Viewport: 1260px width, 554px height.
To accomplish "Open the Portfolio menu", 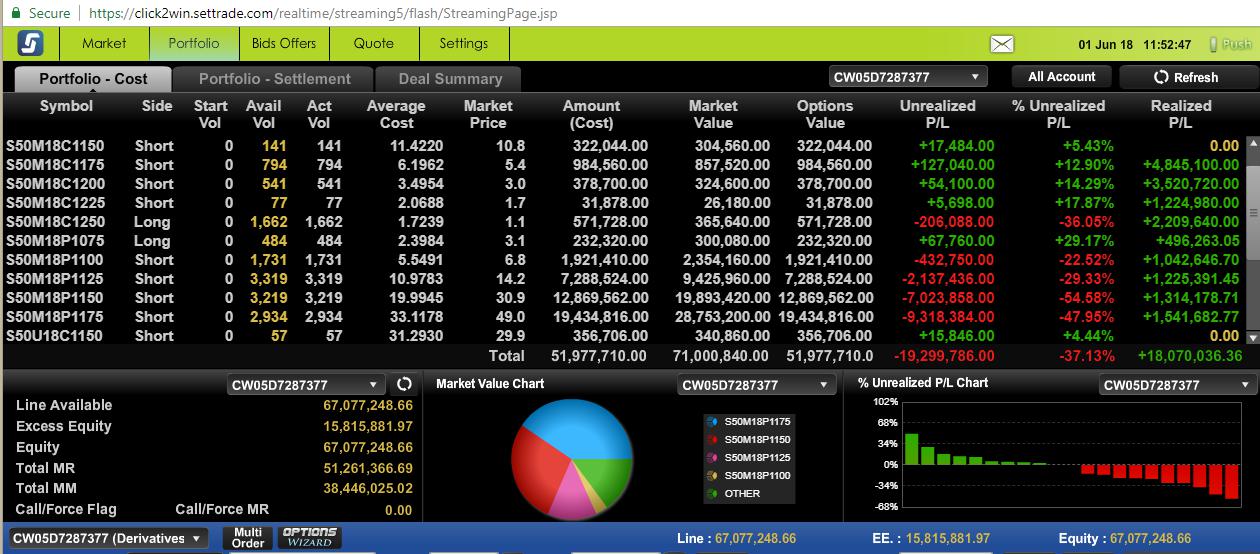I will (x=194, y=44).
